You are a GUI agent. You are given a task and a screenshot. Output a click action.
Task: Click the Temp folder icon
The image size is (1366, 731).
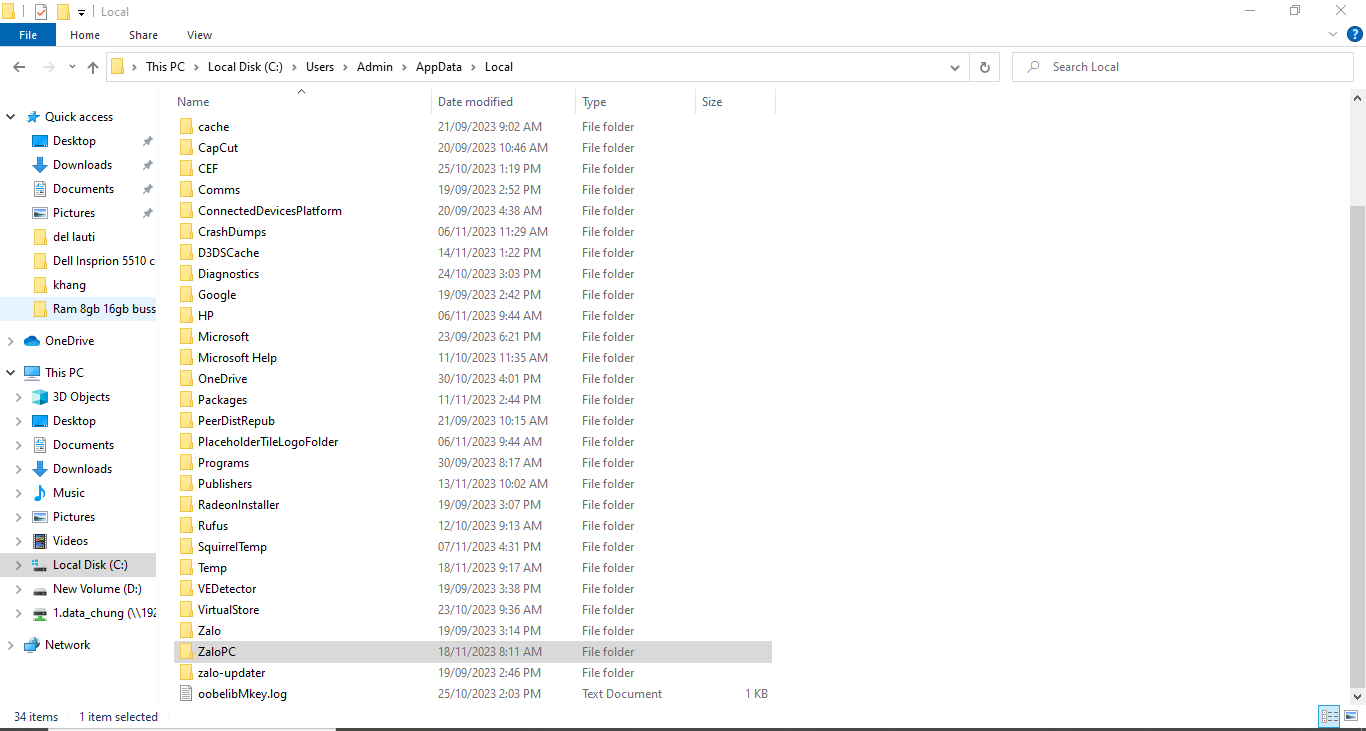(x=186, y=568)
